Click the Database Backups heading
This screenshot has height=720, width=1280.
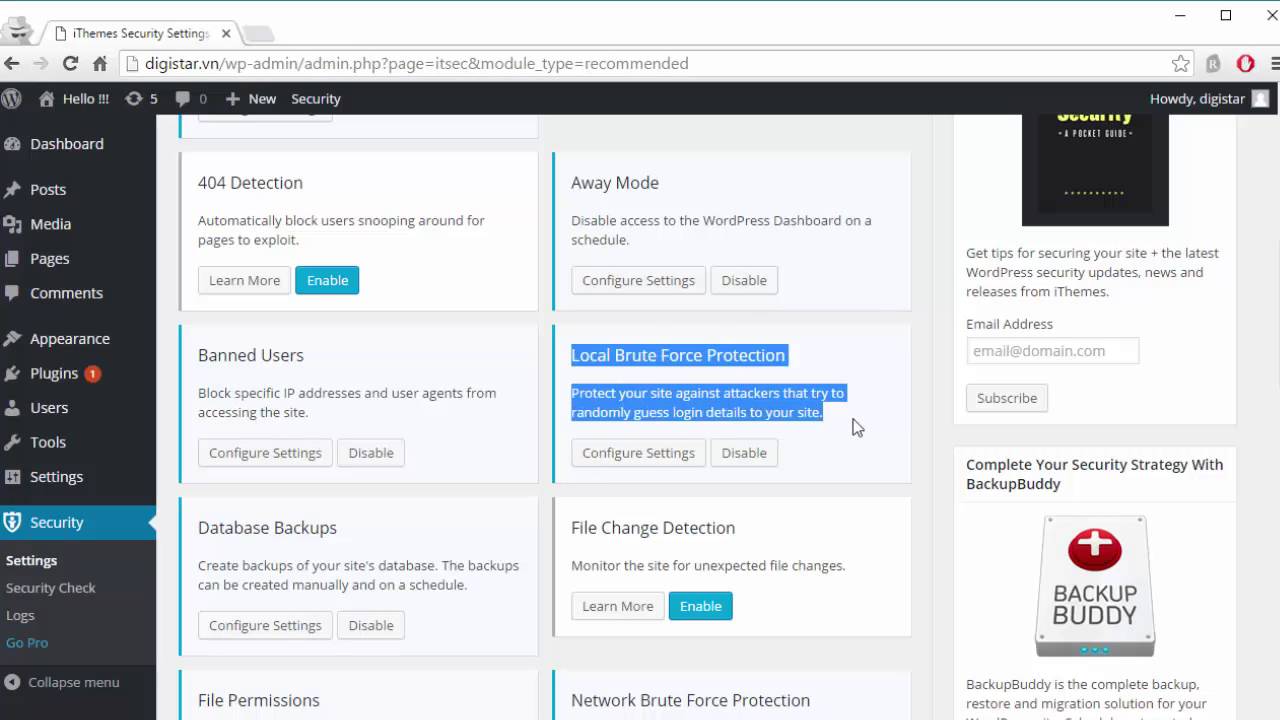point(267,528)
